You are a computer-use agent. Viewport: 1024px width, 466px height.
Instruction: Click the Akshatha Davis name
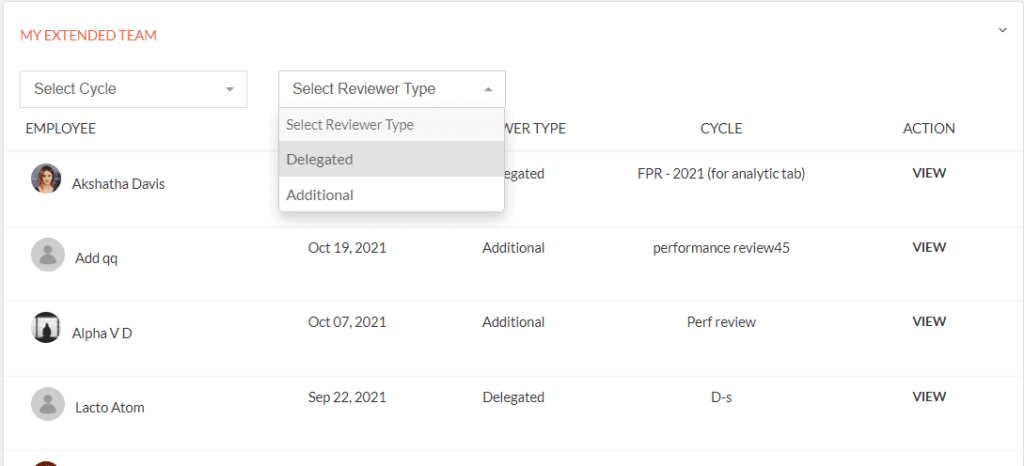118,184
